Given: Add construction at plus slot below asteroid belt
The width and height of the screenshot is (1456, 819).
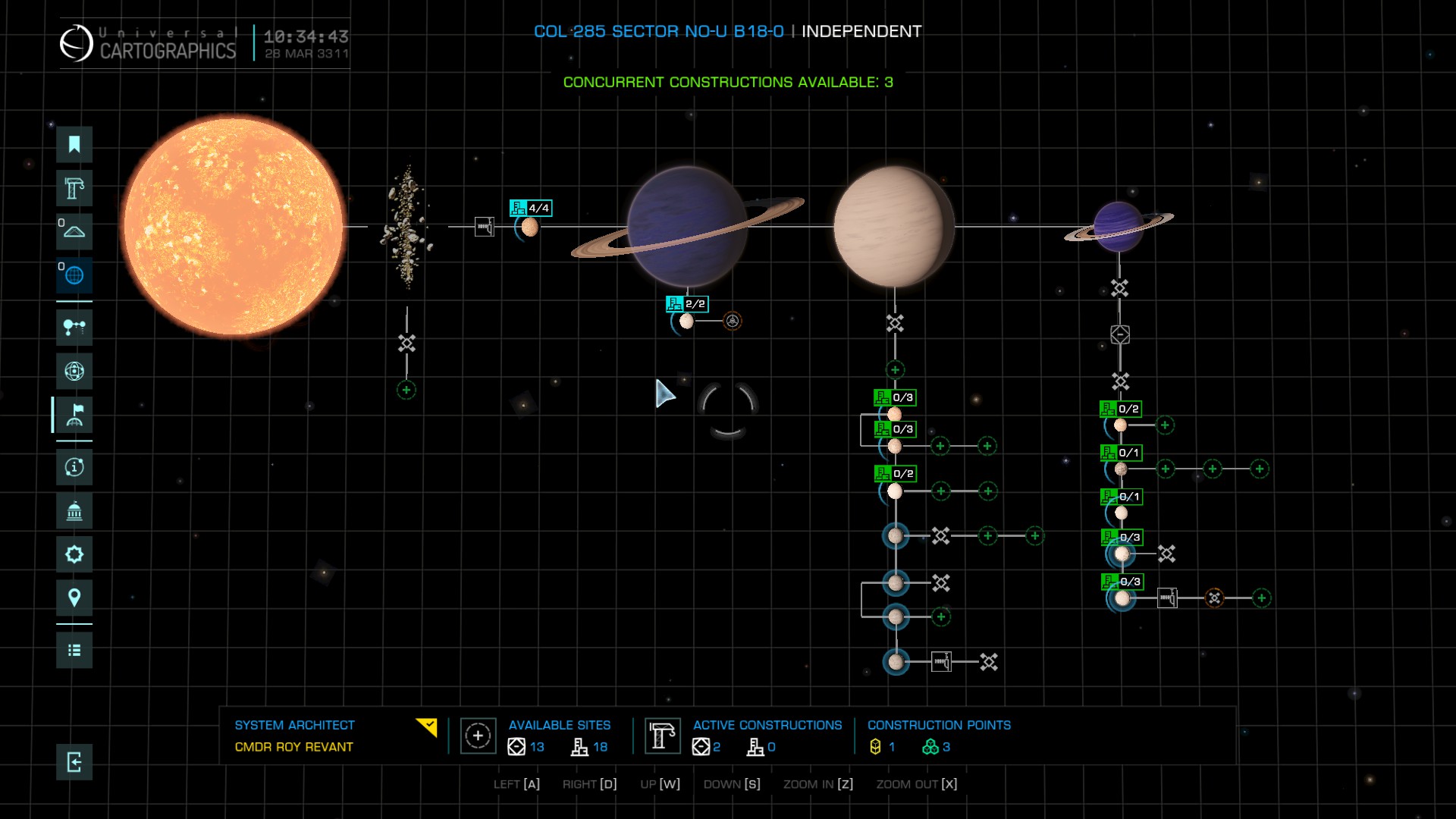Looking at the screenshot, I should pos(406,391).
